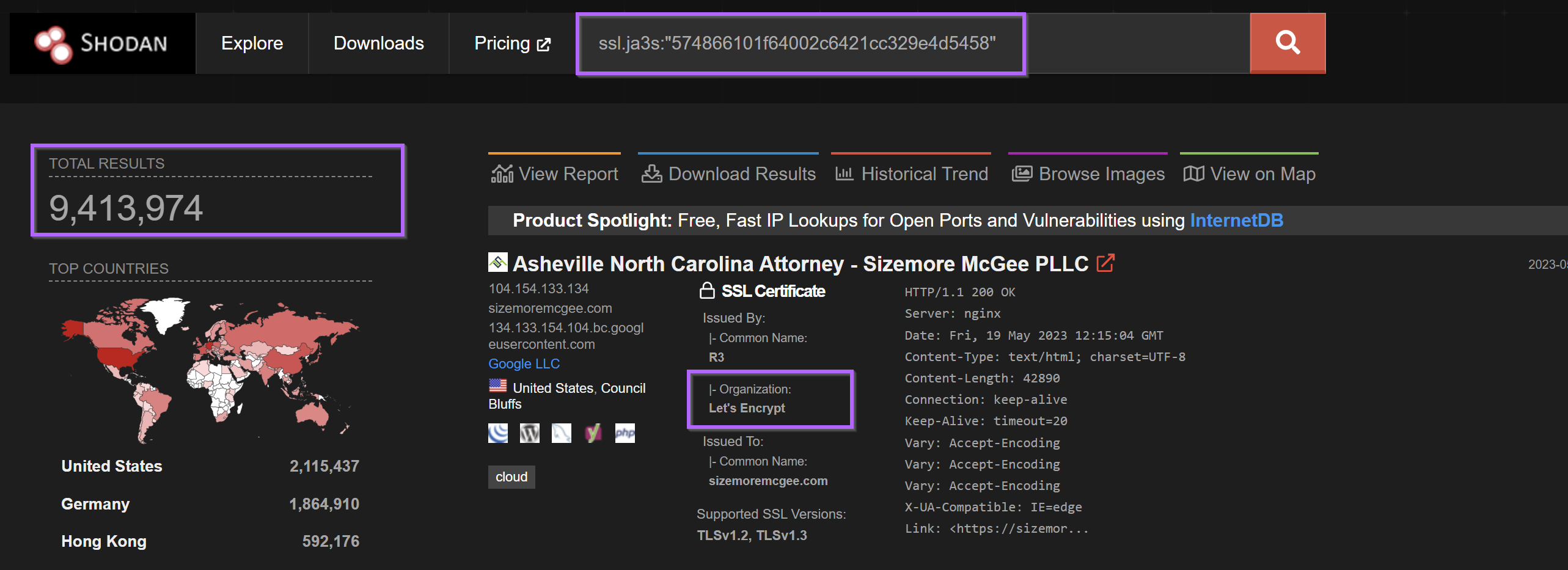
Task: Click the Content-Type: text/html header line
Action: [x=1045, y=357]
